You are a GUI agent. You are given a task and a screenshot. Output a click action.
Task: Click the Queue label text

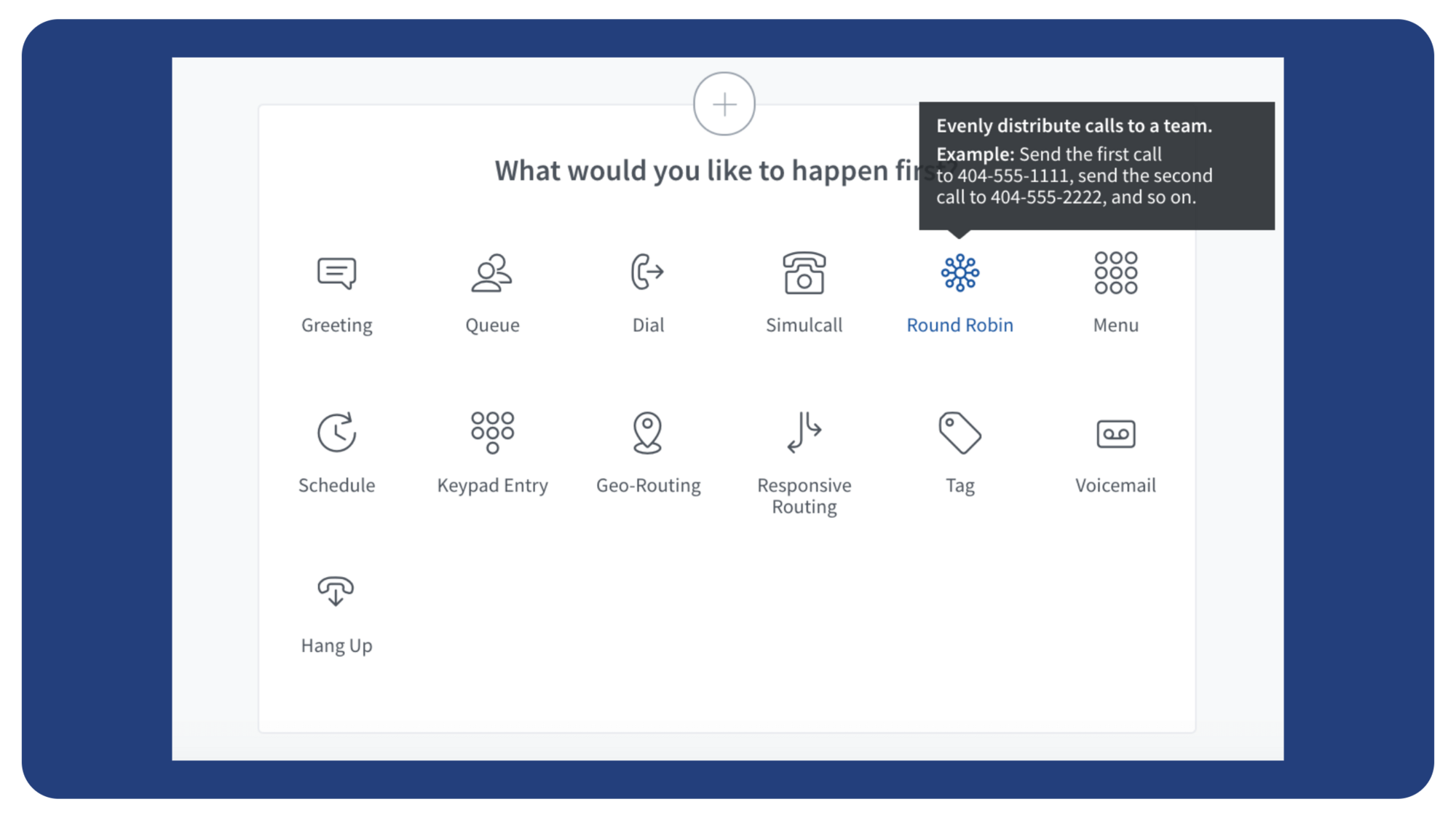coord(493,324)
